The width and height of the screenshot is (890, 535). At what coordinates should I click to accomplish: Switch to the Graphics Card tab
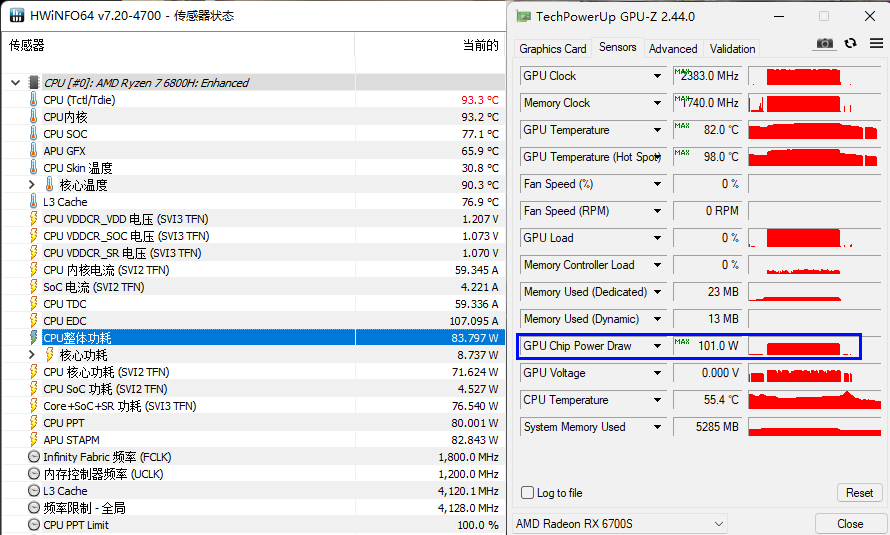553,48
